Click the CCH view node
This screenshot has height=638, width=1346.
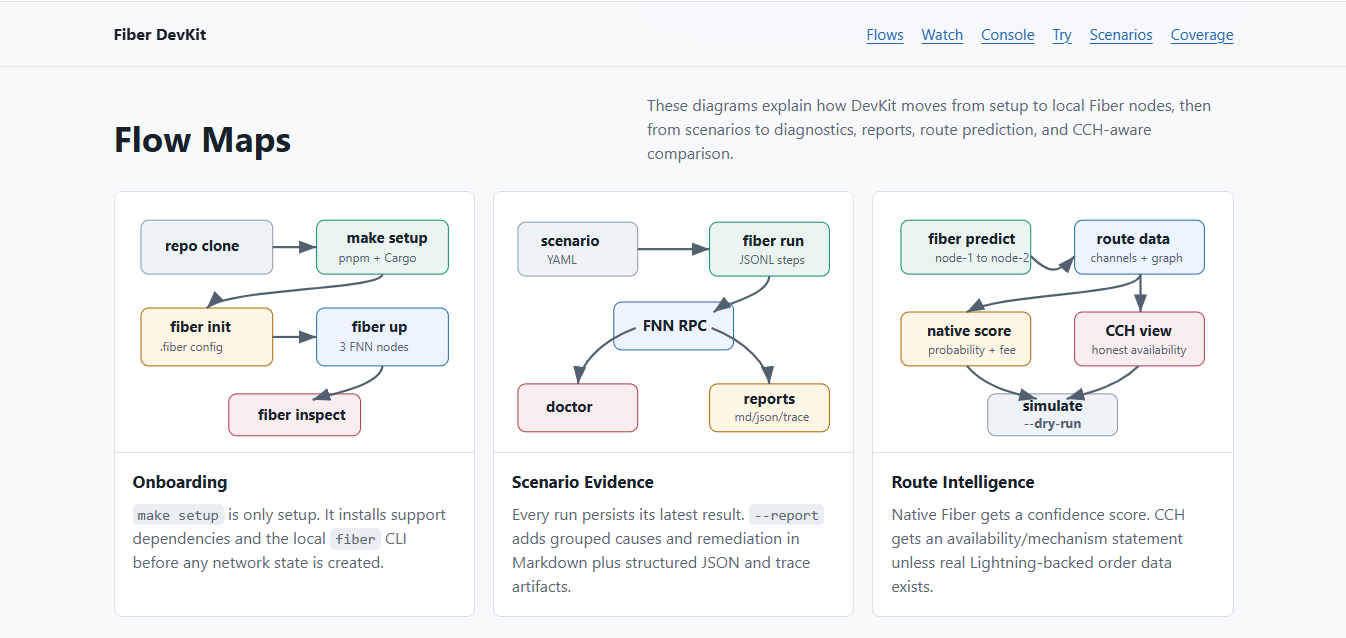click(1139, 339)
